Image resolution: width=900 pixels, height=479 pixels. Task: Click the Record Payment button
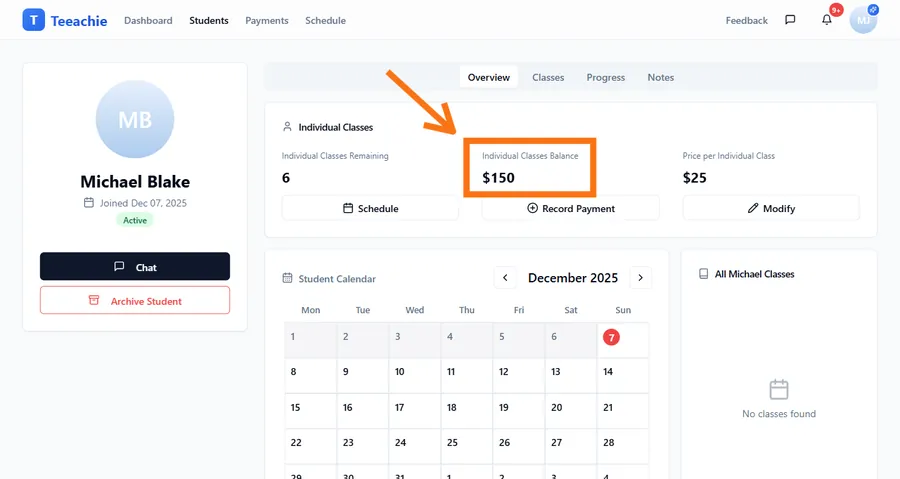pyautogui.click(x=570, y=208)
